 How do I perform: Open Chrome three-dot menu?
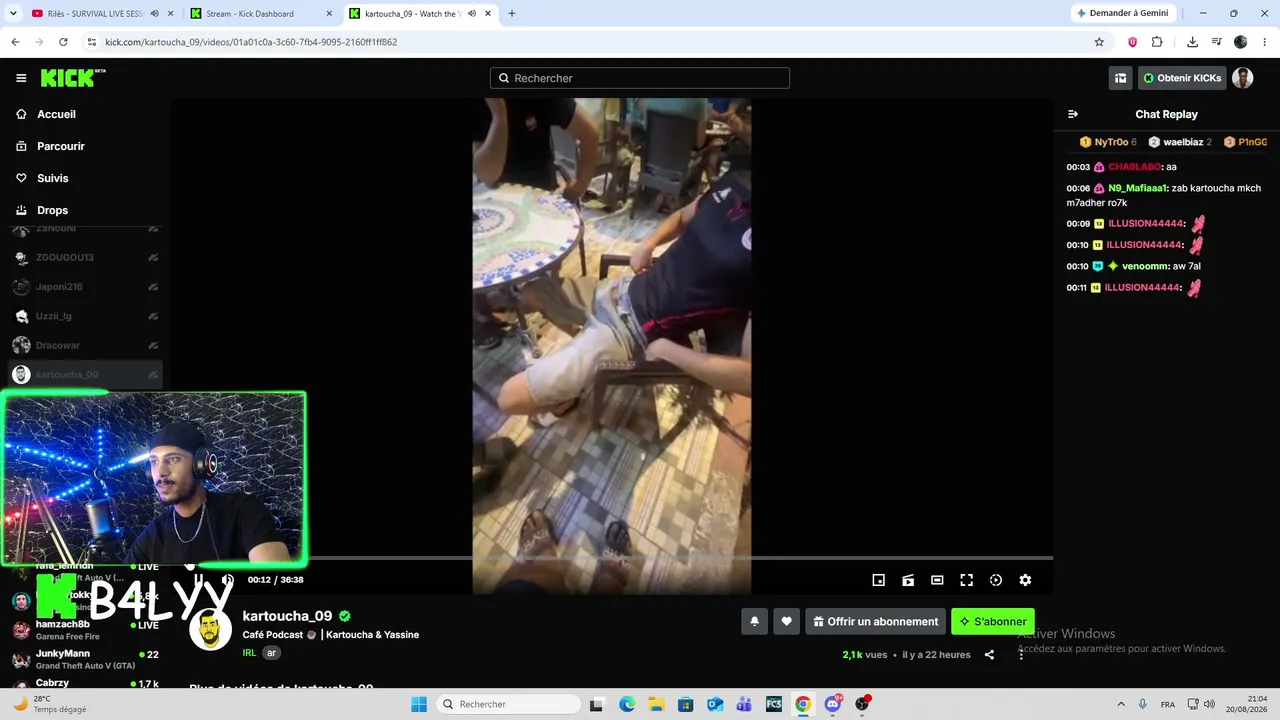click(x=1264, y=42)
